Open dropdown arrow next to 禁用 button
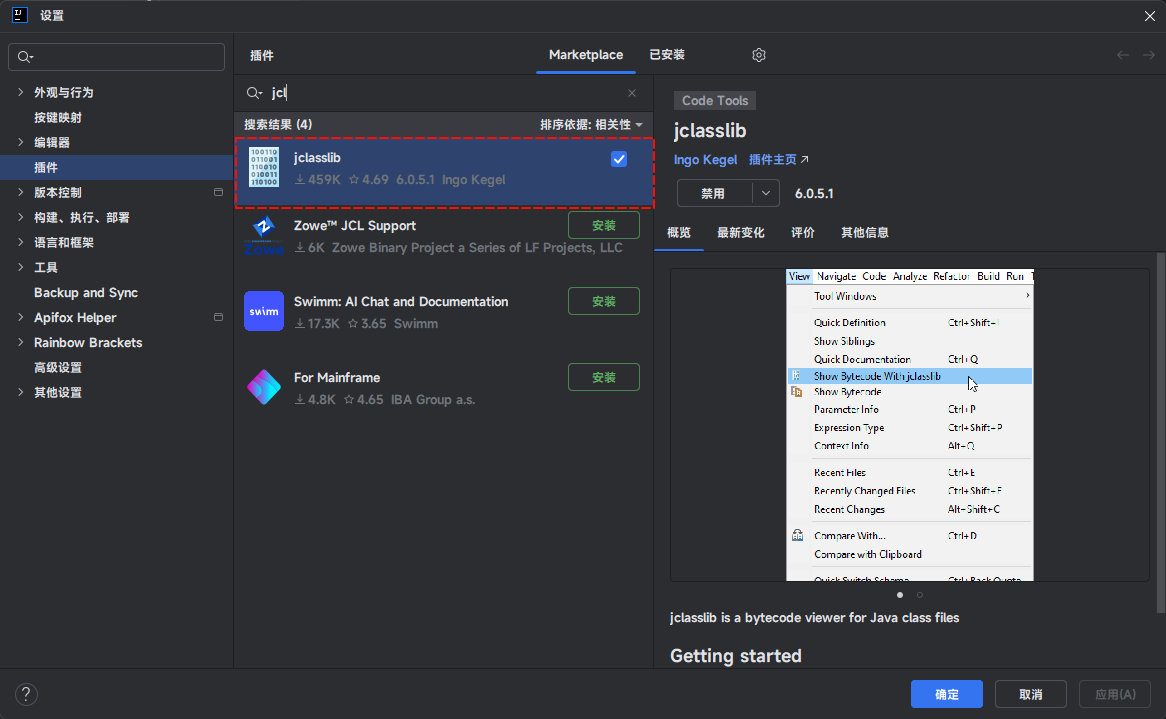Viewport: 1166px width, 719px height. 766,193
